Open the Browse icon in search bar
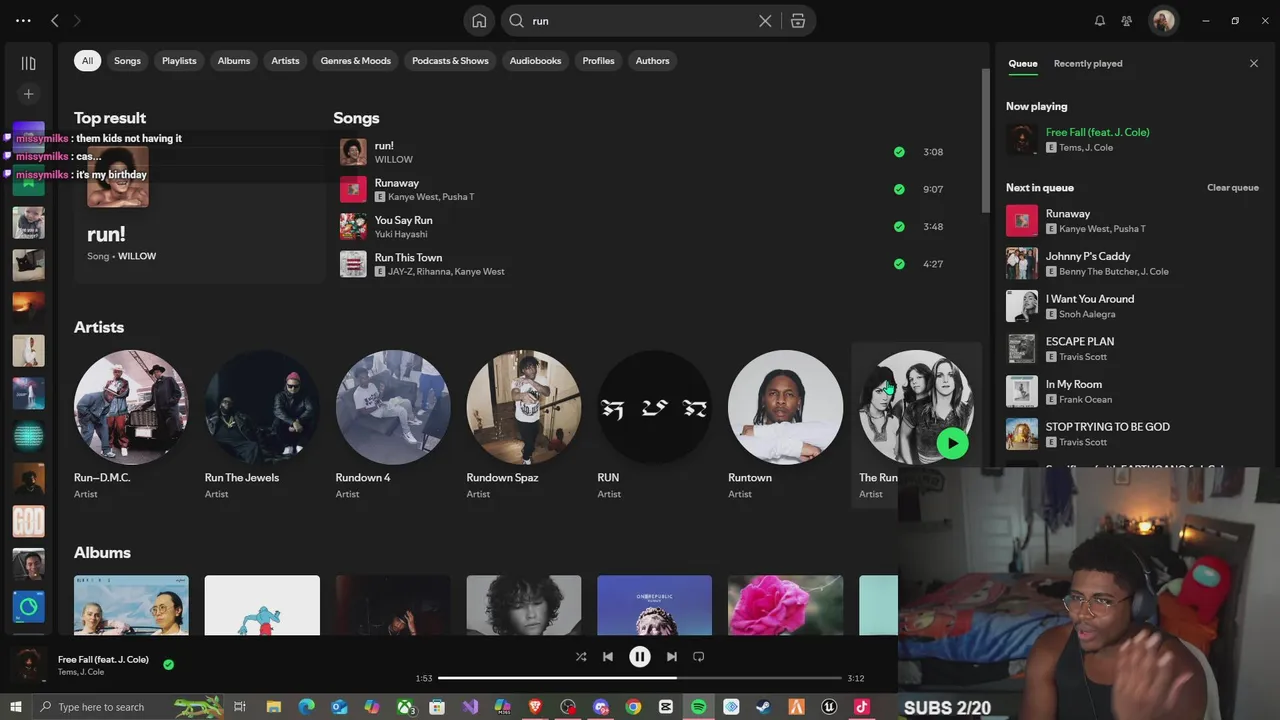This screenshot has height=720, width=1280. point(798,21)
